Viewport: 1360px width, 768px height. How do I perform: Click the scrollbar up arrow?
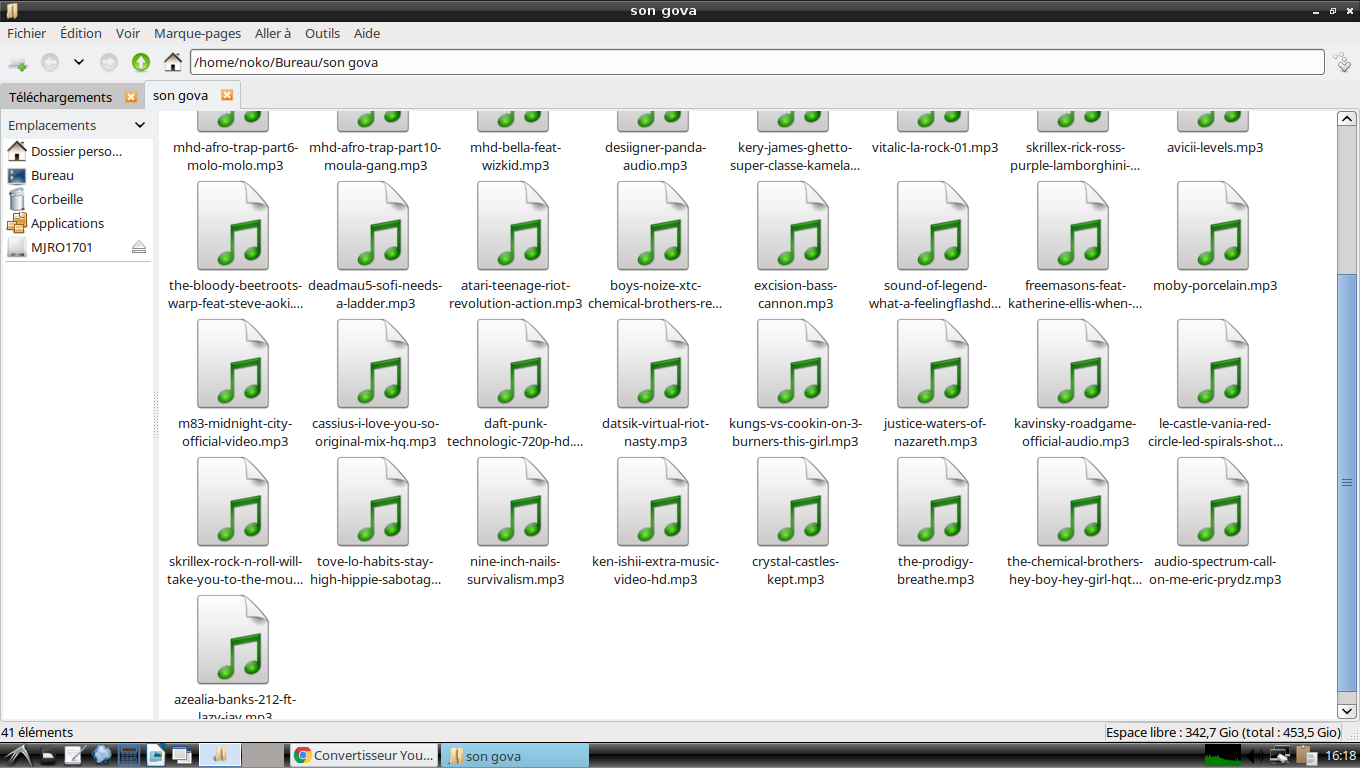tap(1346, 119)
